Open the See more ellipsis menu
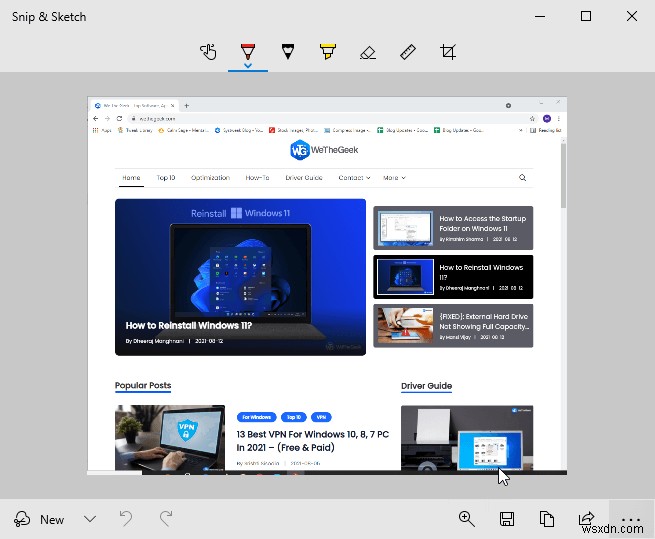The image size is (655, 539). click(631, 519)
